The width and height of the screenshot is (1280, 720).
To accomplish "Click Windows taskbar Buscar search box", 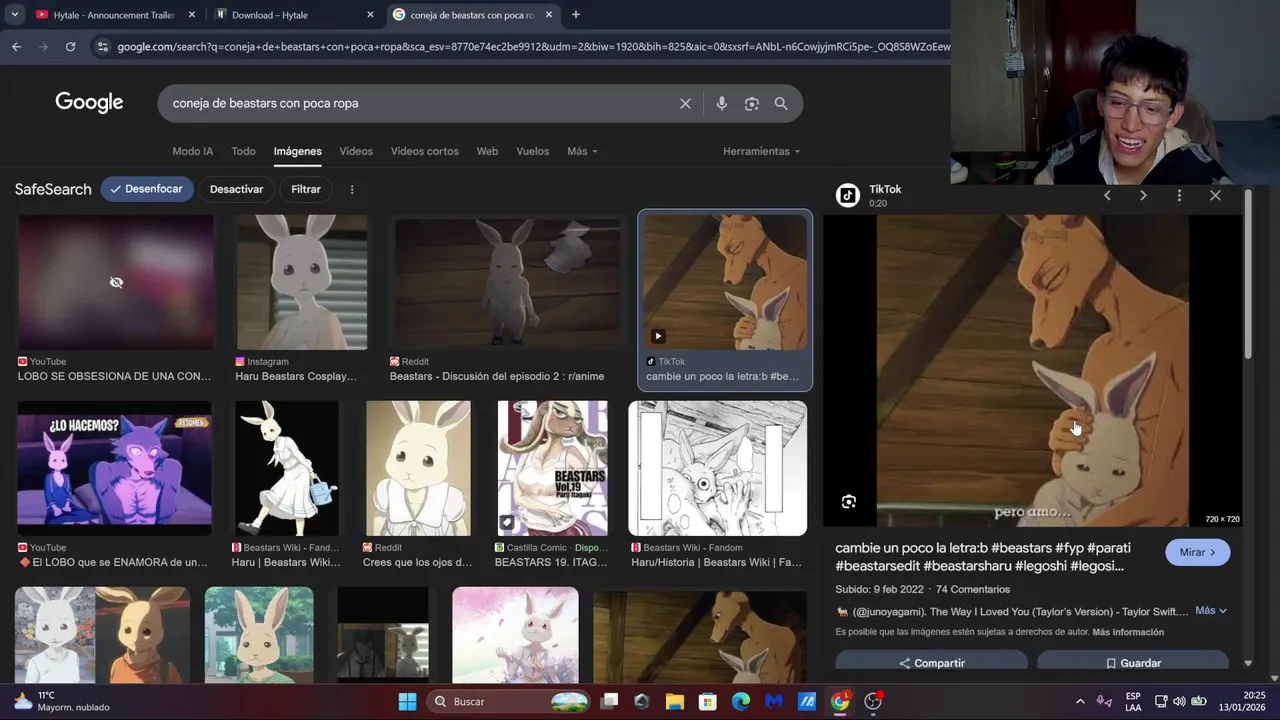I will (508, 701).
